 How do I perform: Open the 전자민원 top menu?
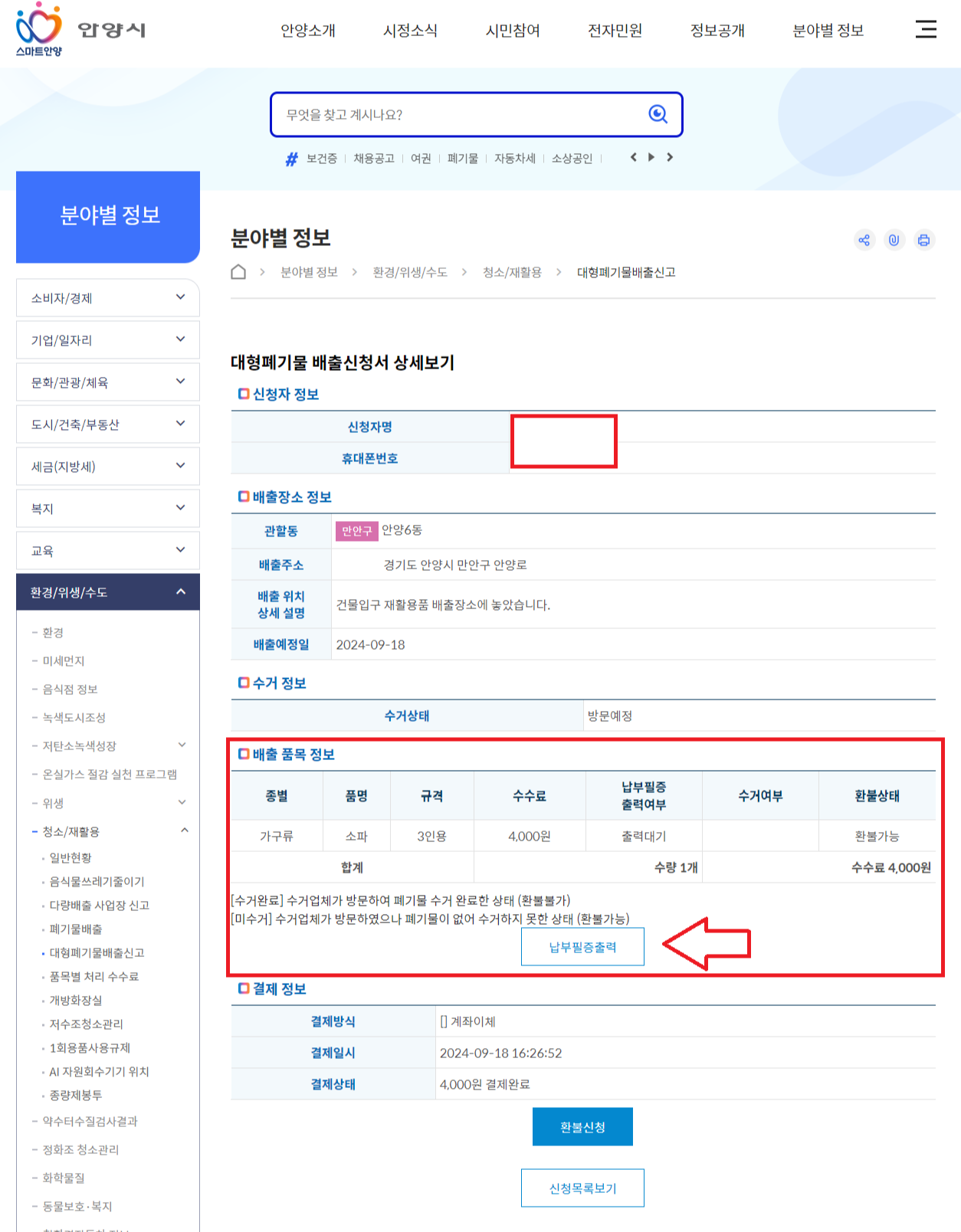pyautogui.click(x=615, y=31)
